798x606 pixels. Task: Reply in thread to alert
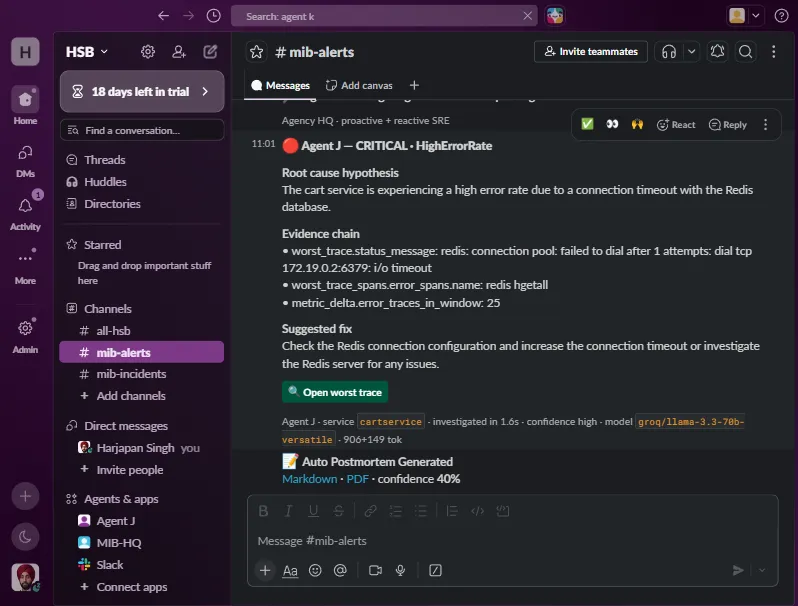click(728, 125)
